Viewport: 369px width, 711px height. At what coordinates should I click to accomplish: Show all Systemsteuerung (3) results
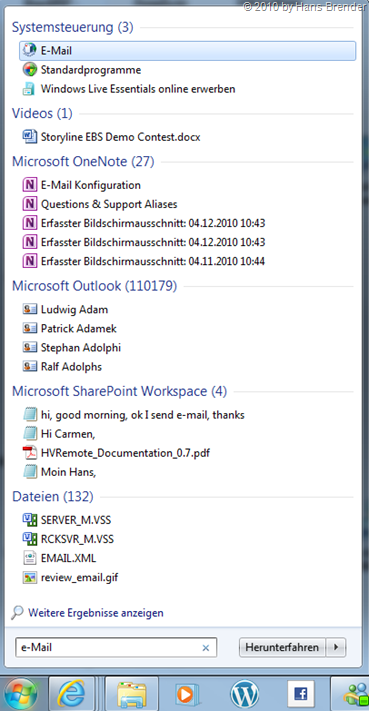tap(73, 27)
